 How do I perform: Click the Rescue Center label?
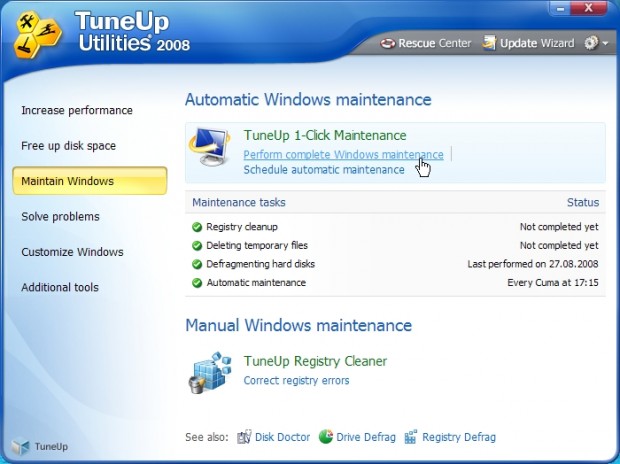click(x=435, y=43)
